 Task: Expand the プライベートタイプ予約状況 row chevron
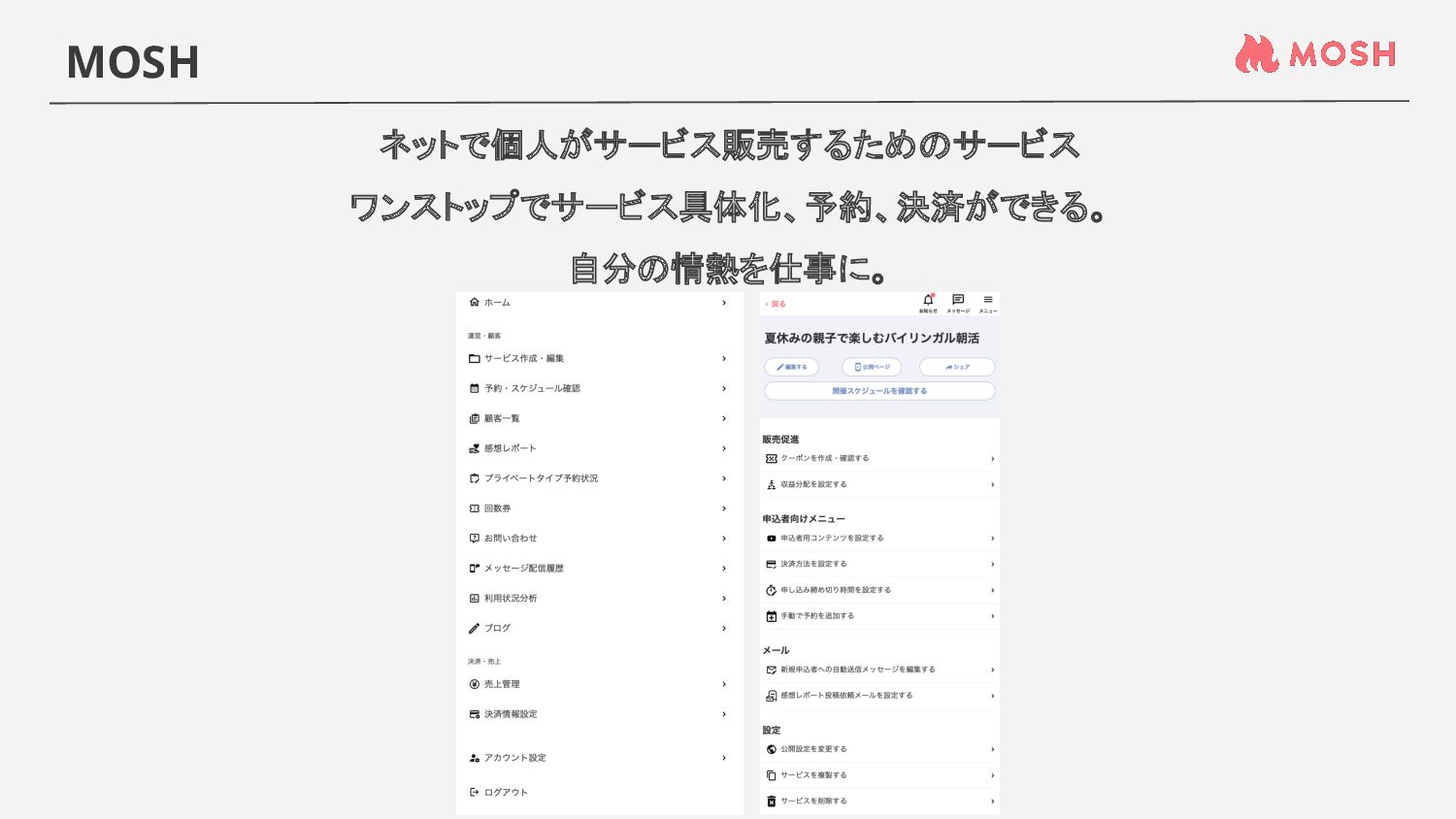724,478
